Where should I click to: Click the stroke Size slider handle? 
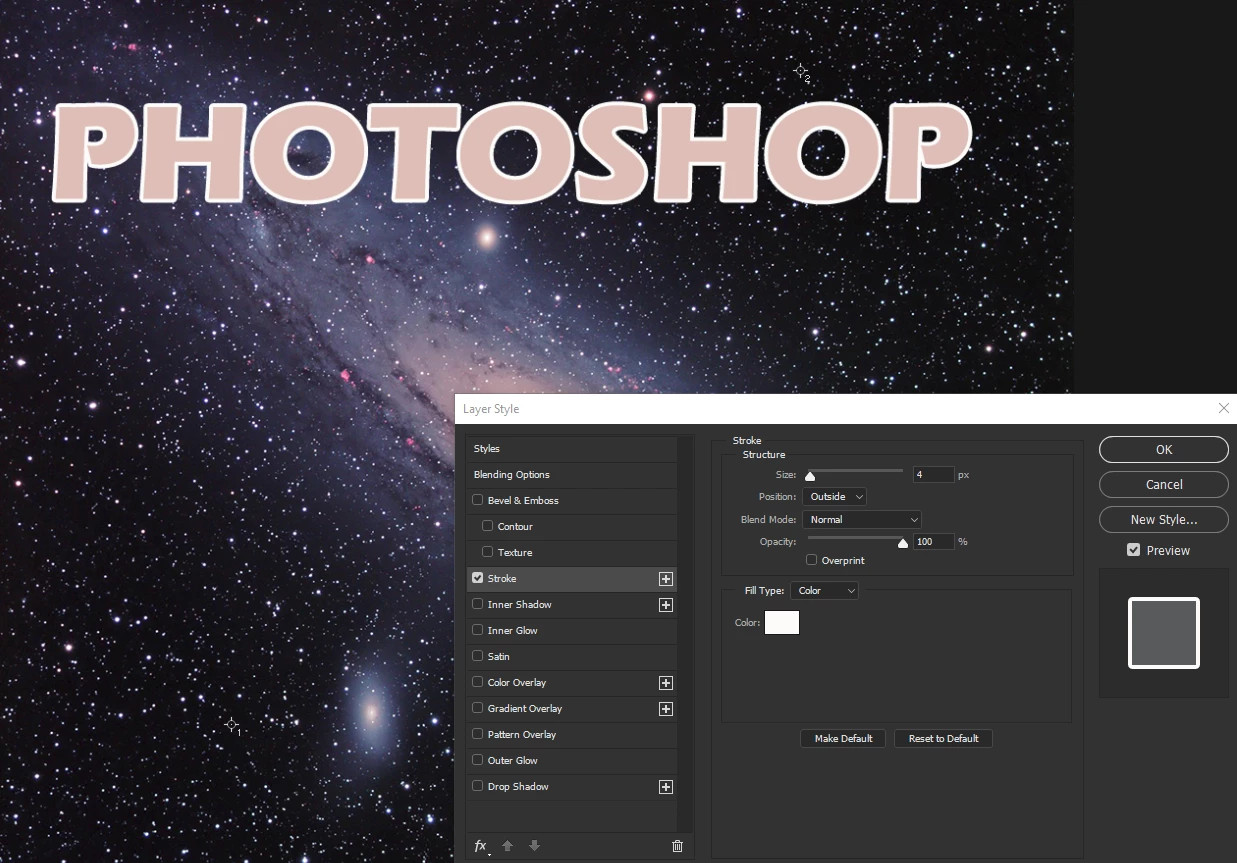point(810,477)
